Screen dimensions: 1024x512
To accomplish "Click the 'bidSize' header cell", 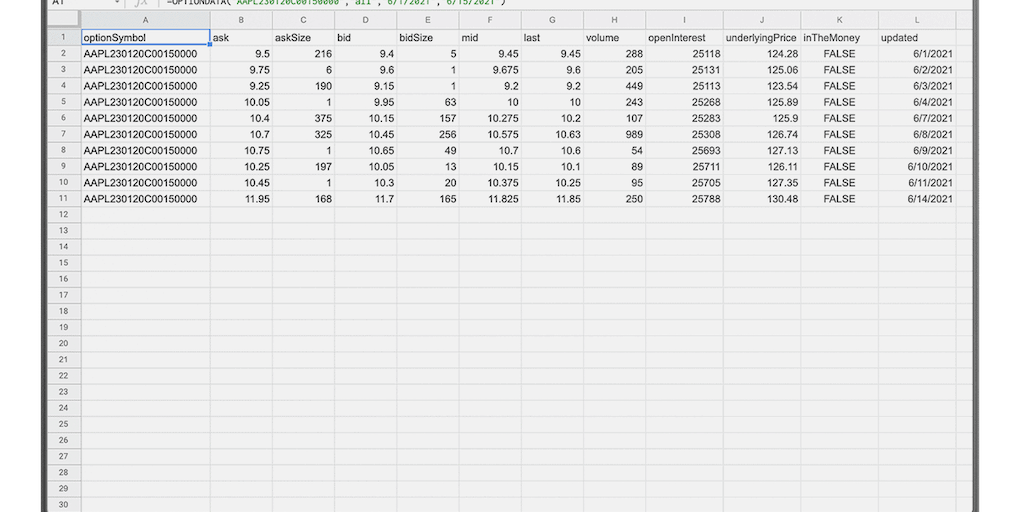I will 428,38.
